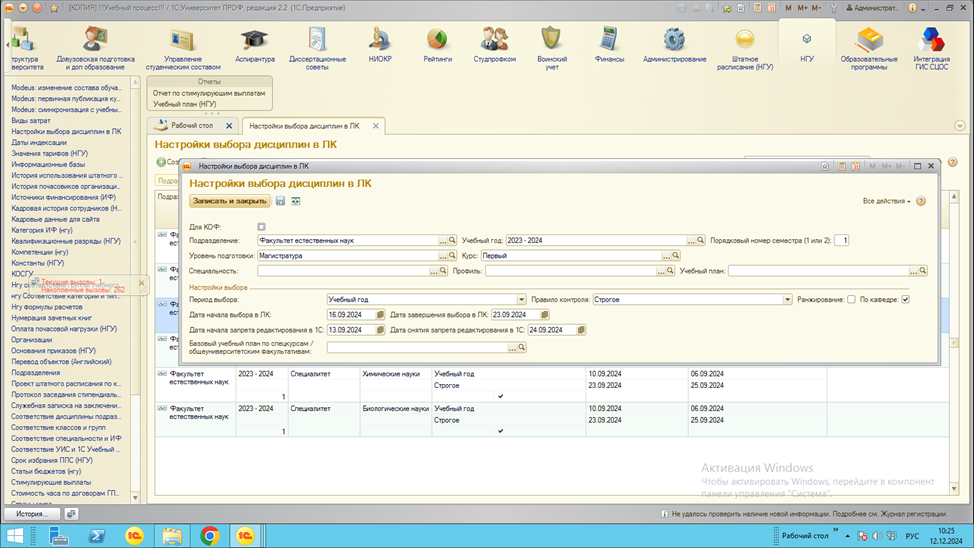The height and width of the screenshot is (548, 974).
Task: Open the Аспирантура section
Action: pyautogui.click(x=255, y=46)
